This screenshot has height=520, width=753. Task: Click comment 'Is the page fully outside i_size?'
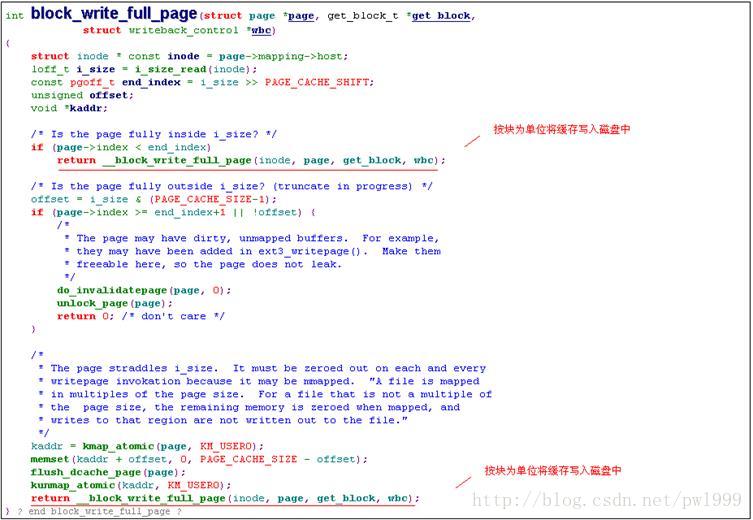click(231, 186)
